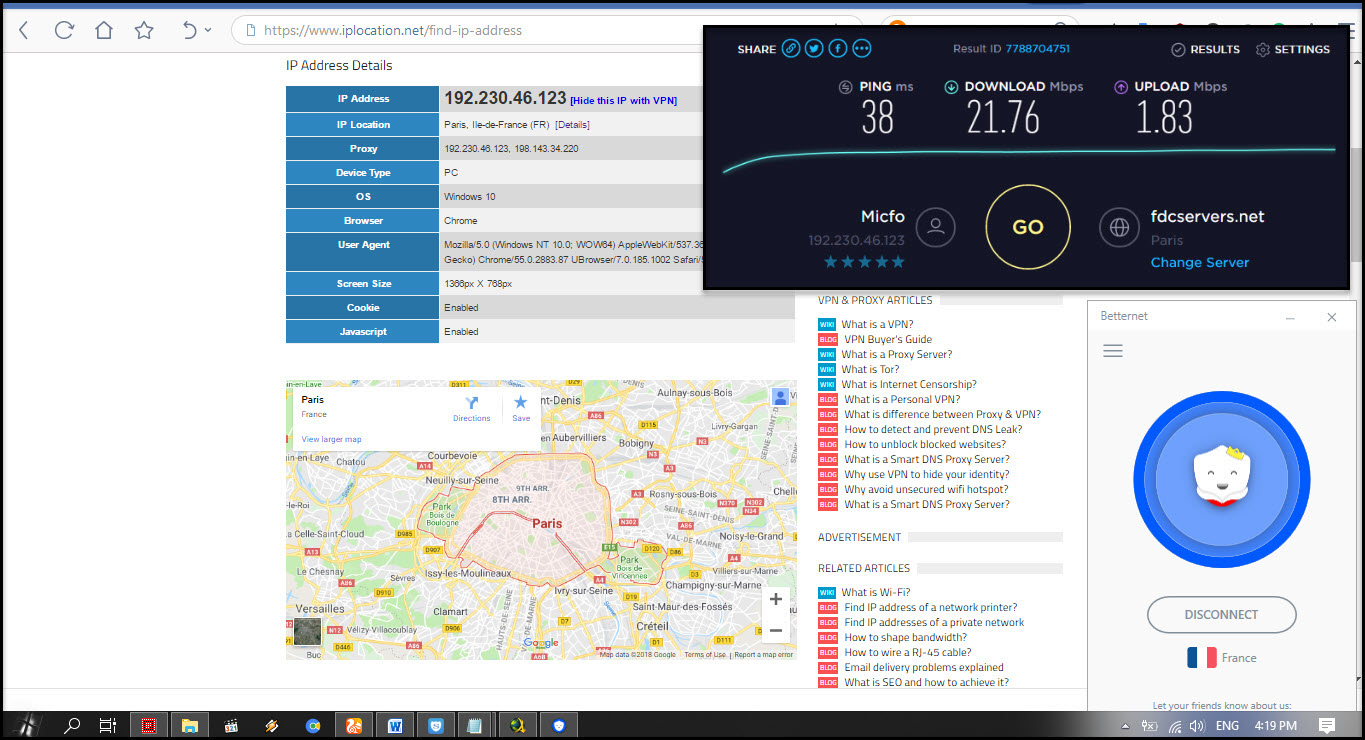
Task: Open 'How to wire a RJ-45 cable?' article
Action: [908, 652]
